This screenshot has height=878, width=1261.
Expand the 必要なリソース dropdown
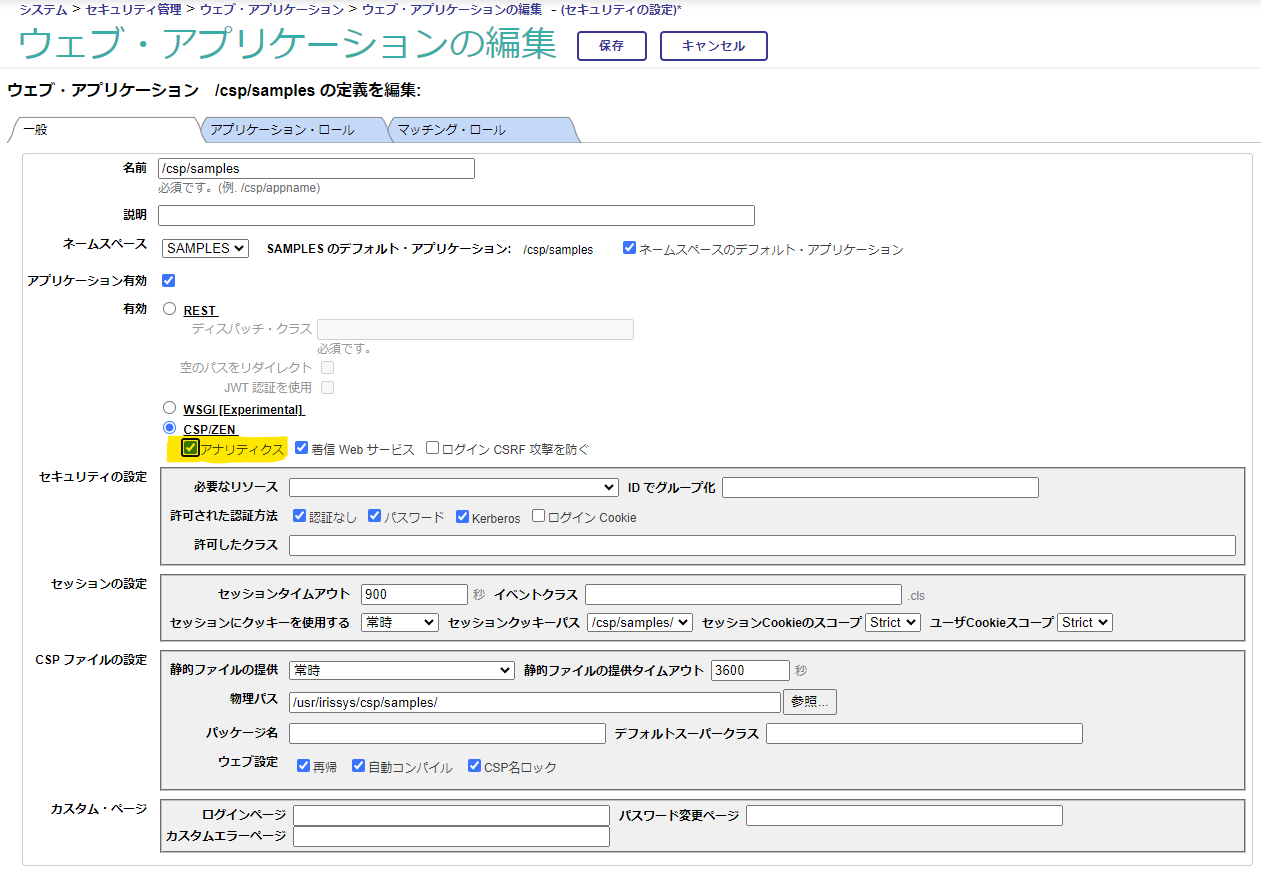(453, 487)
